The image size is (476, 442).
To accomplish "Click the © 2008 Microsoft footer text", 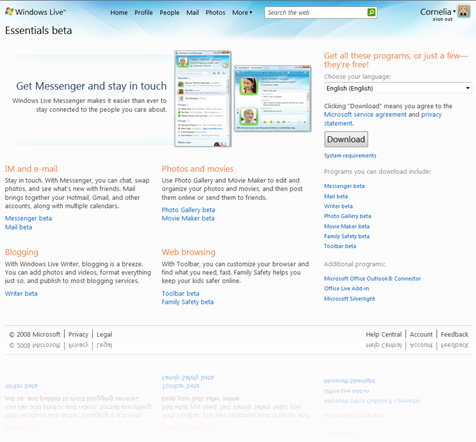I will [35, 334].
